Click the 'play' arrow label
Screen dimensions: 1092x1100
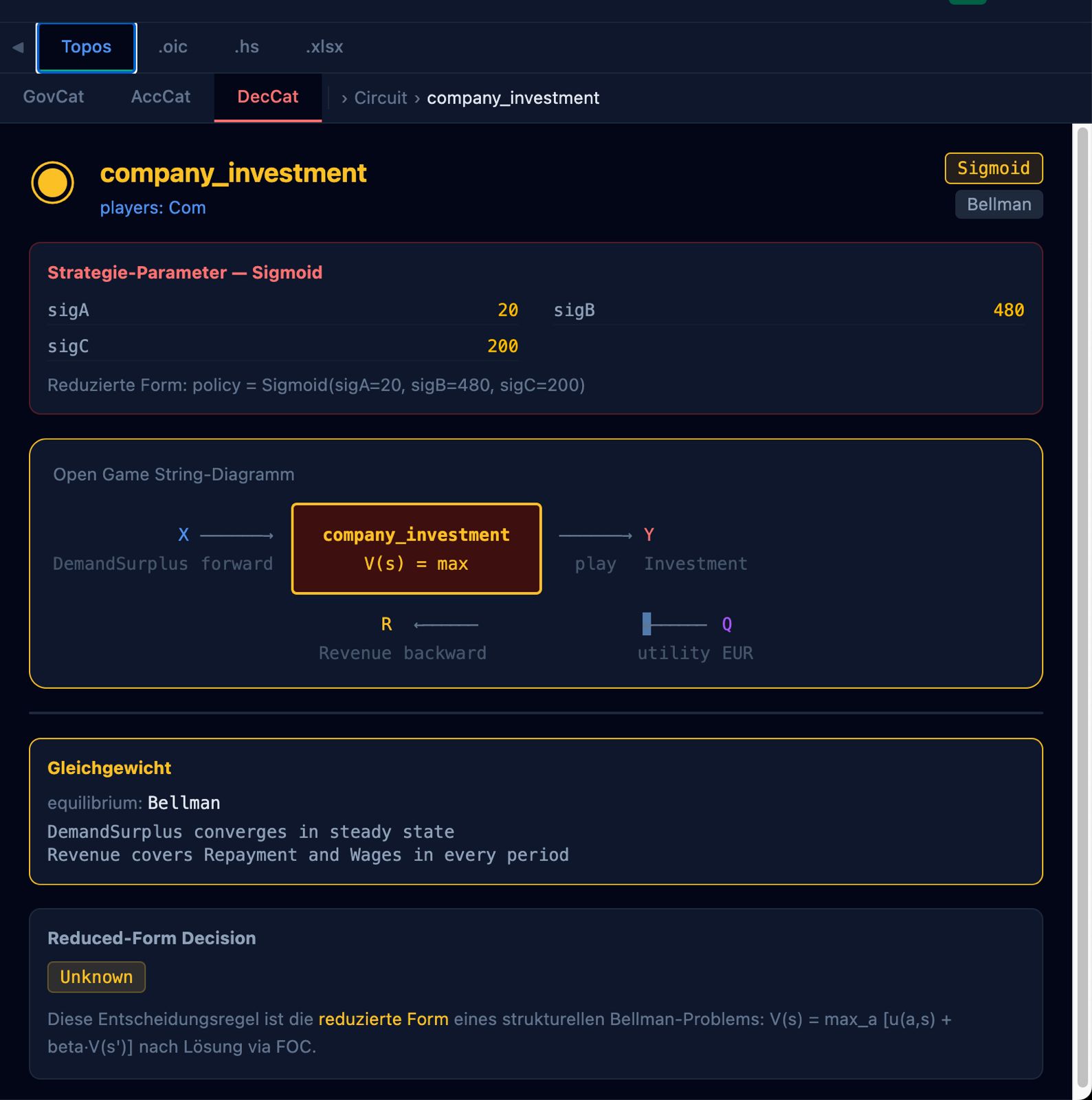595,564
